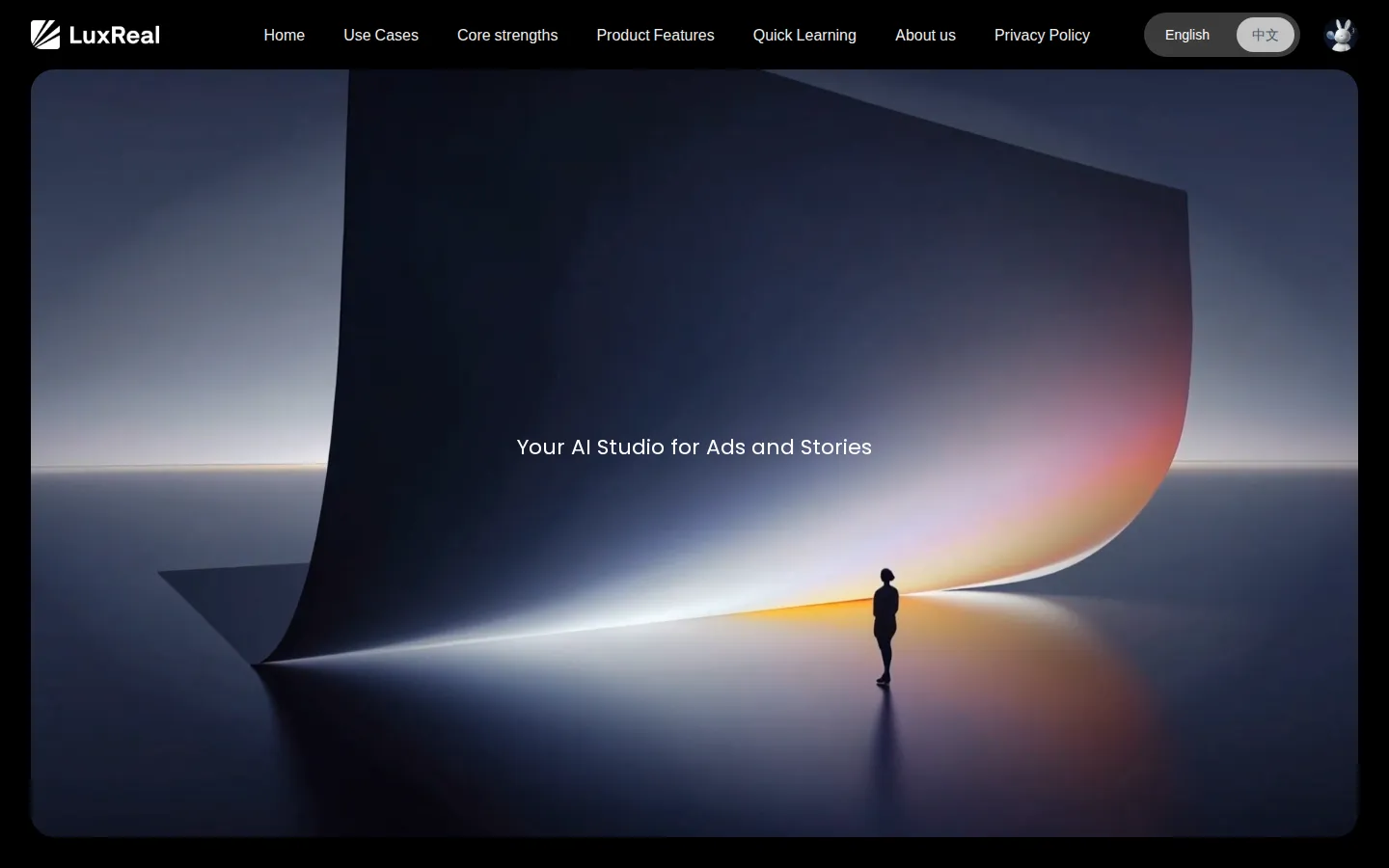Image resolution: width=1389 pixels, height=868 pixels.
Task: Switch language to 中文
Action: (x=1266, y=35)
